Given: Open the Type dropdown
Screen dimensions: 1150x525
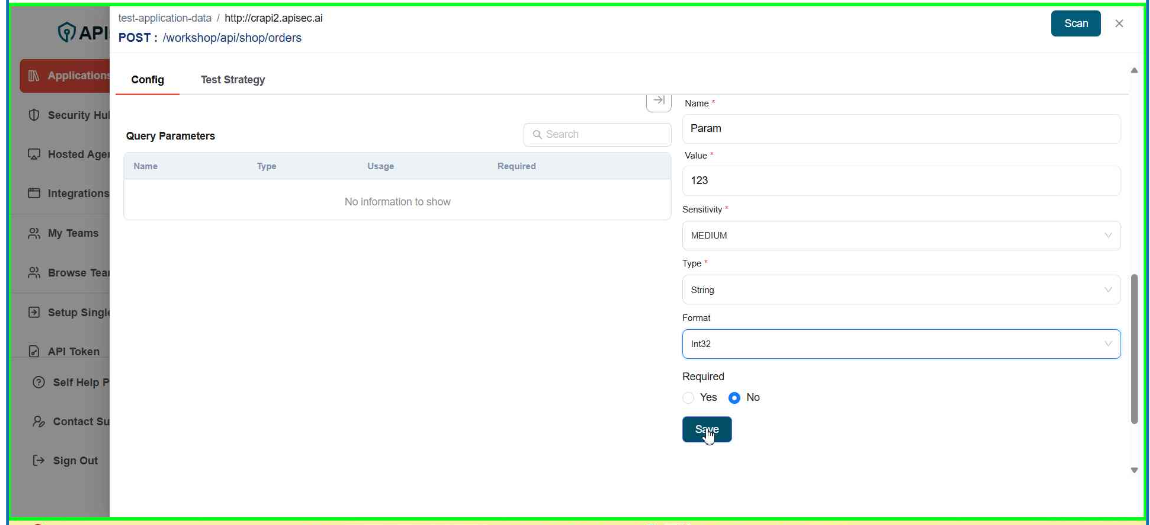Looking at the screenshot, I should (900, 290).
